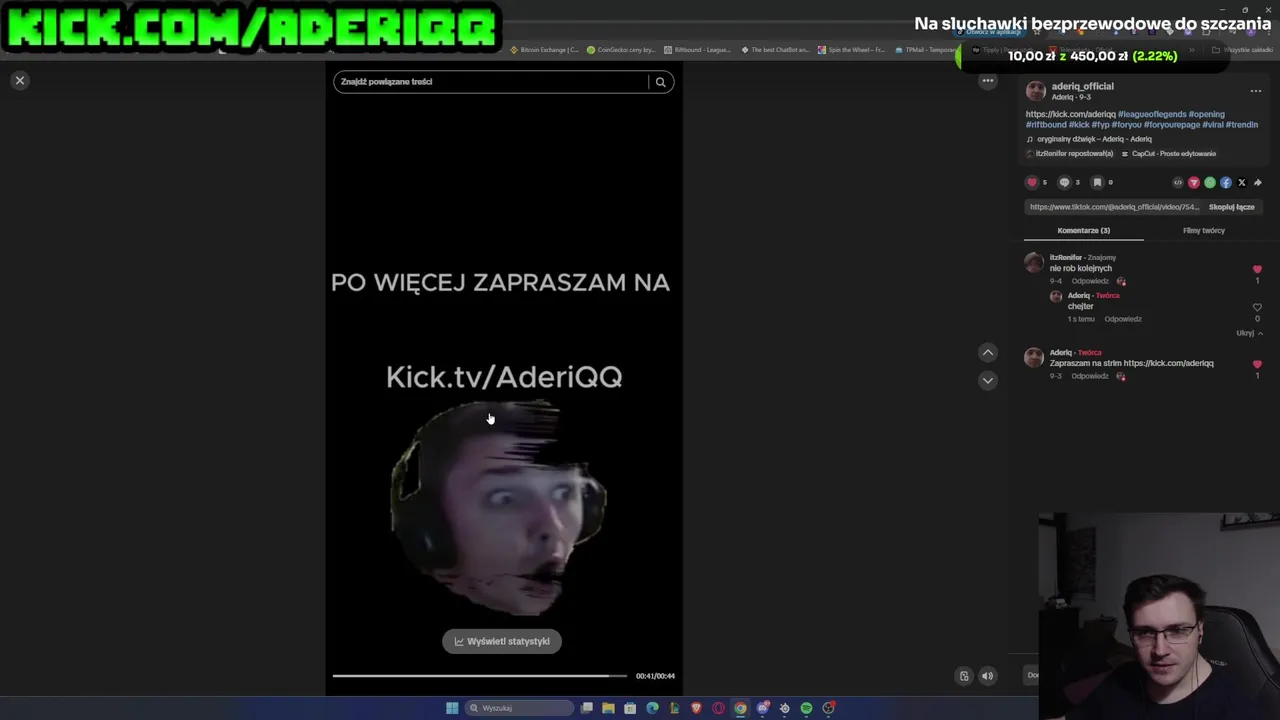Open 'Bitcoin Exchange' bookmark
1280x720 pixels.
[x=545, y=49]
